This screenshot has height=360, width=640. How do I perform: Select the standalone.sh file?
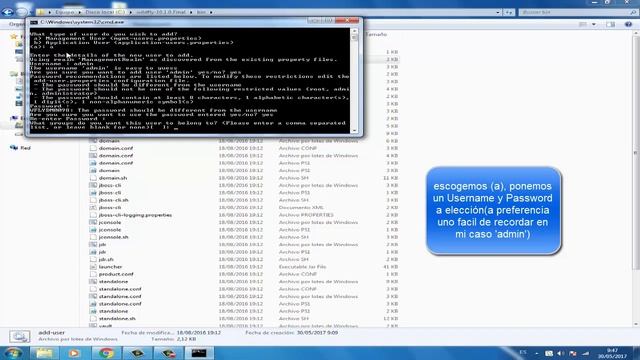point(117,318)
